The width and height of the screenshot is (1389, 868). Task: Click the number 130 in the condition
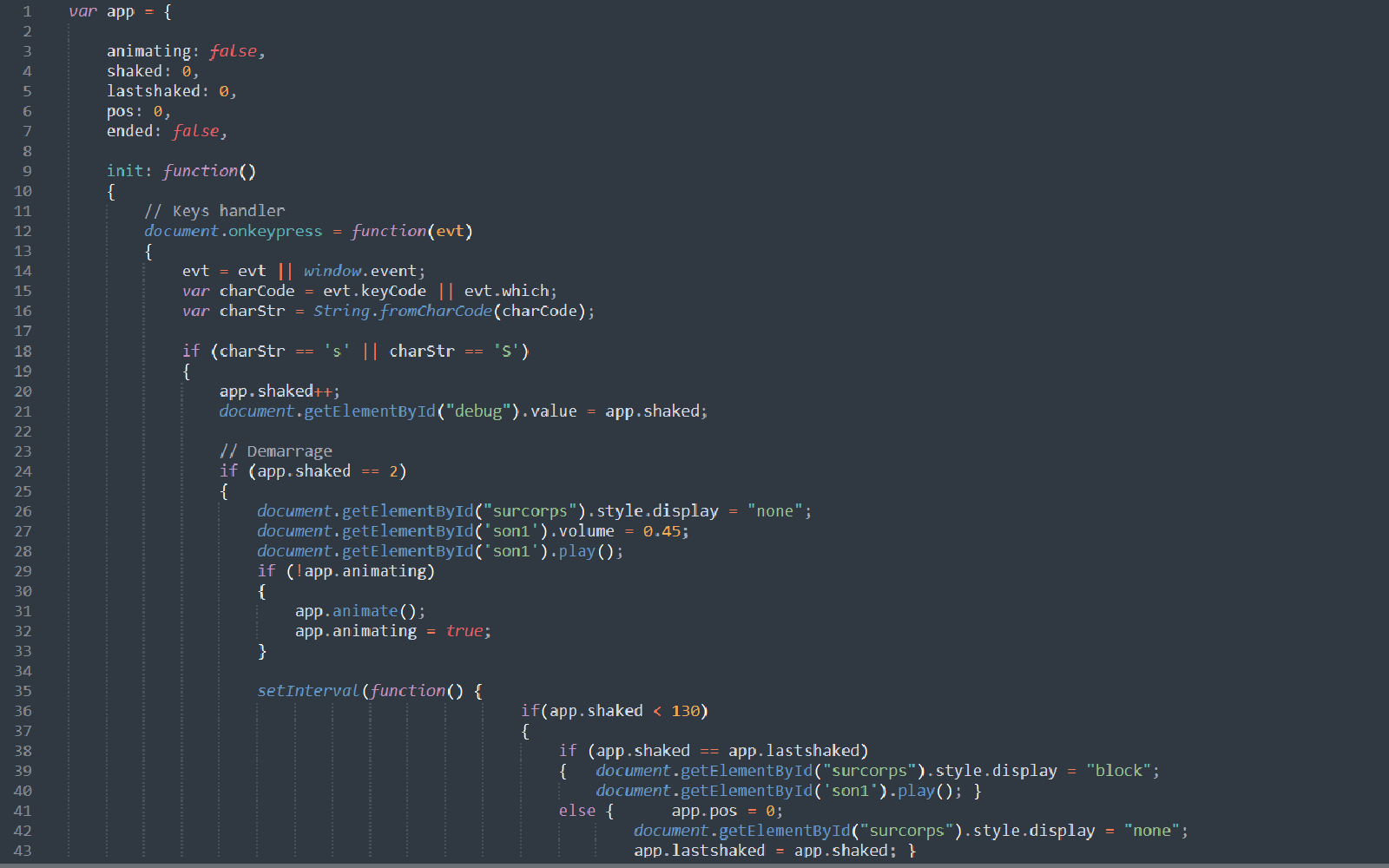point(685,711)
